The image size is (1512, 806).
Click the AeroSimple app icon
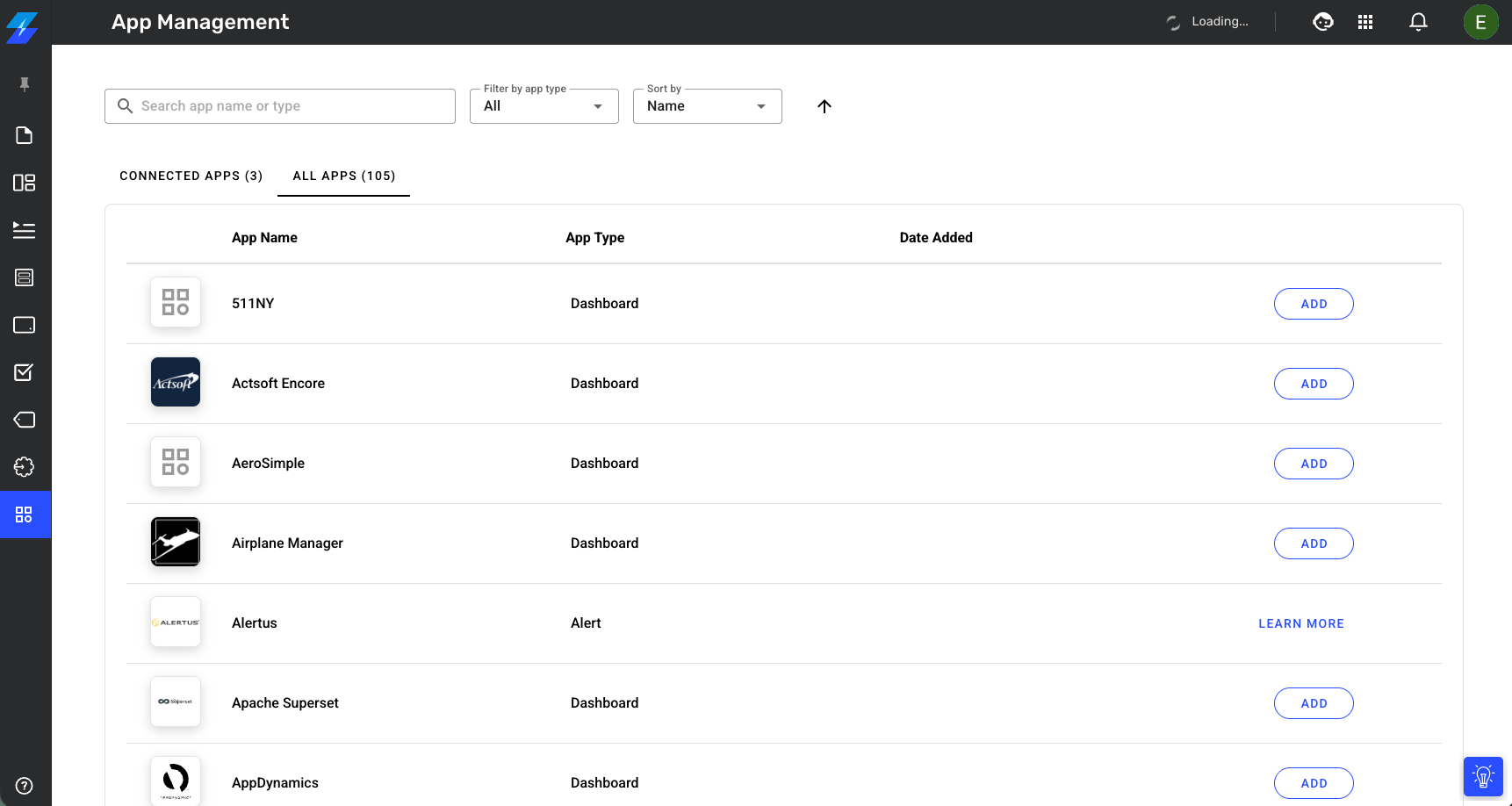[176, 462]
